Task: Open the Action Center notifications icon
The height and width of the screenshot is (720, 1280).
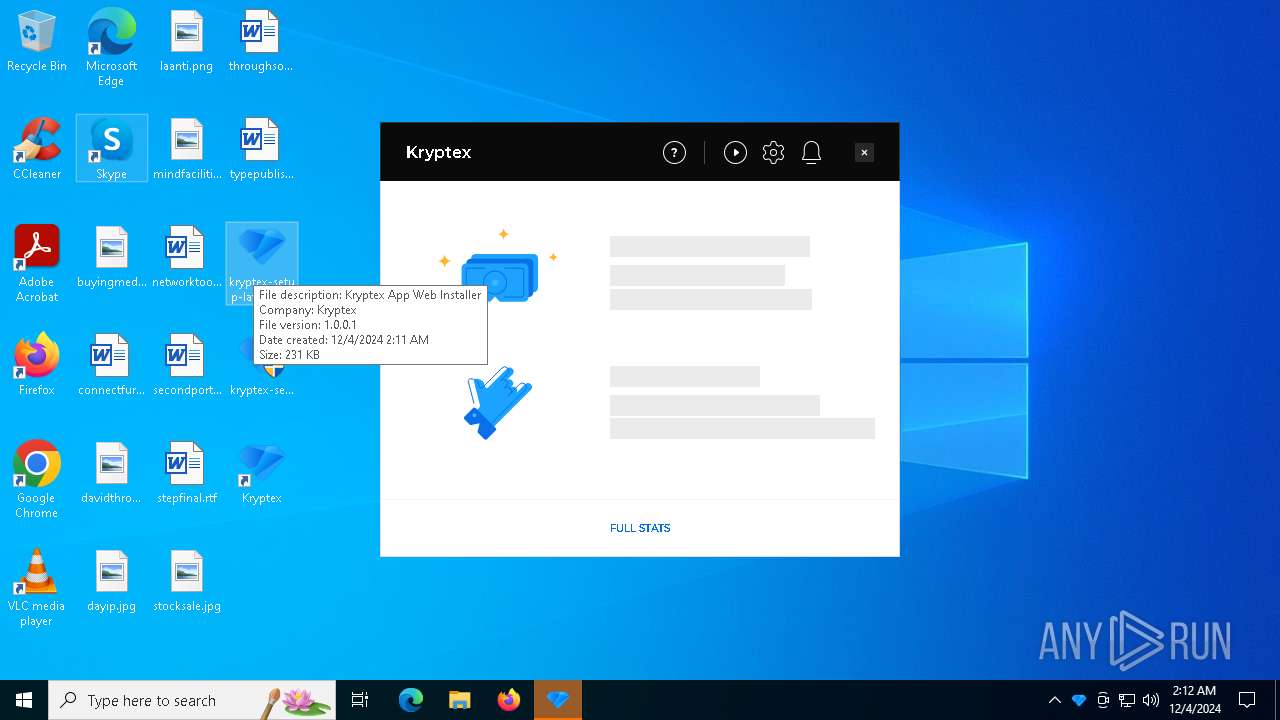Action: click(1247, 700)
